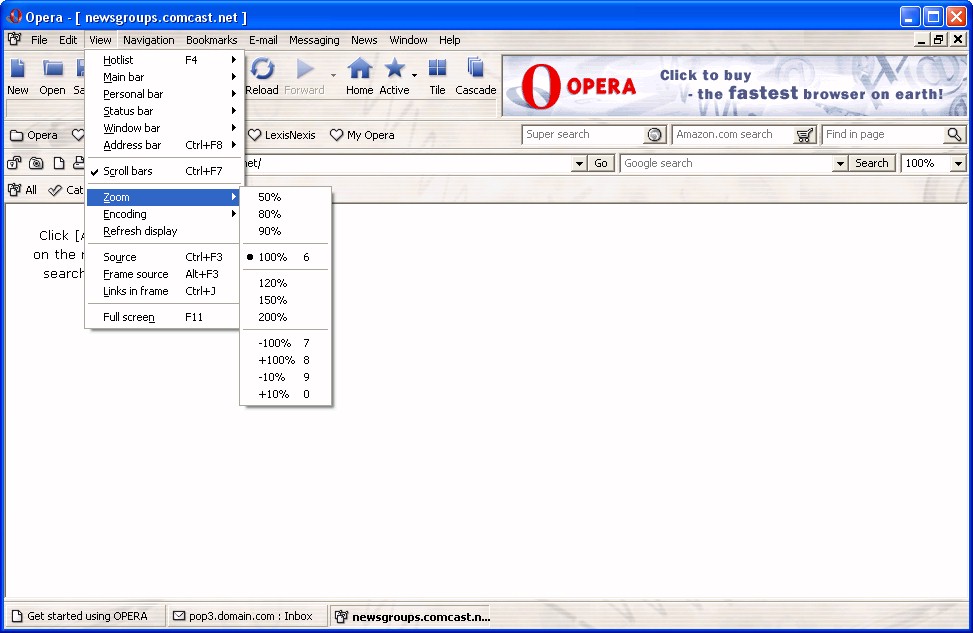Open the Bookmarks menu
Viewport: 973px width, 633px height.
coord(211,40)
